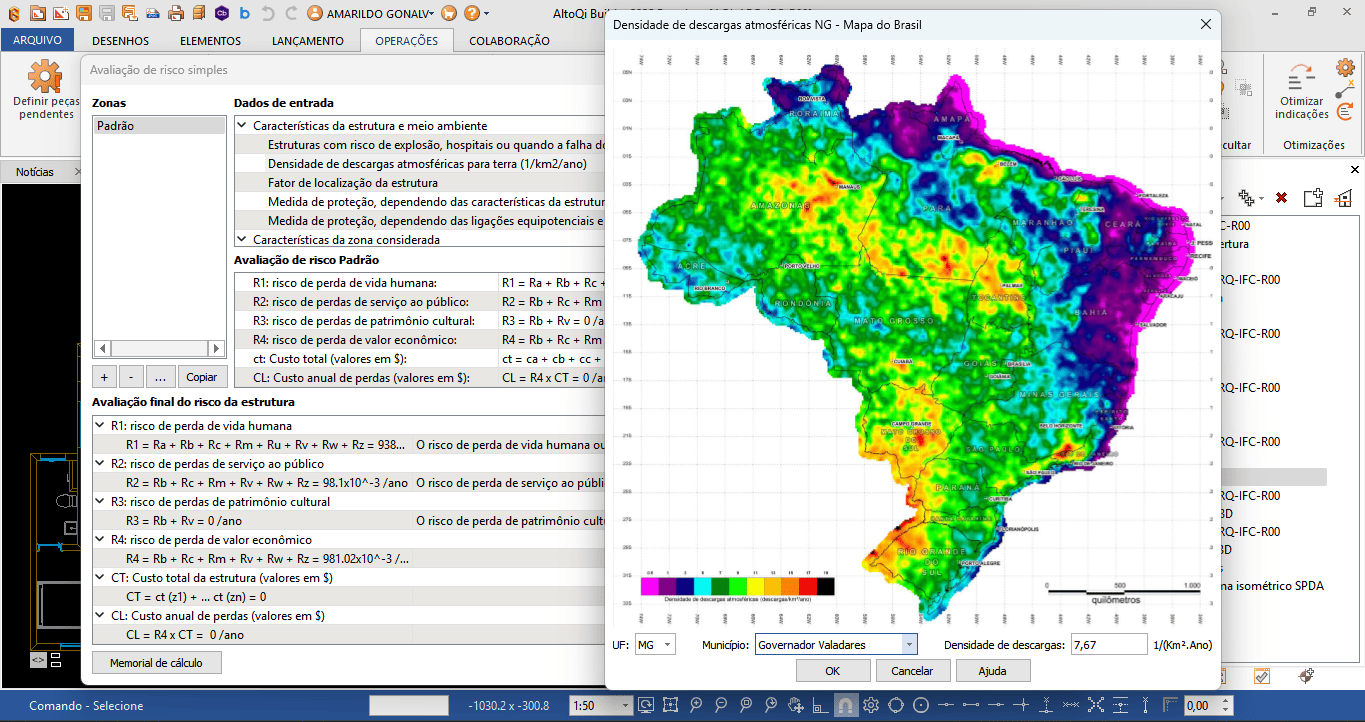Screen dimensions: 1365x722
Task: Click the lightning density color legend bar
Action: [737, 586]
